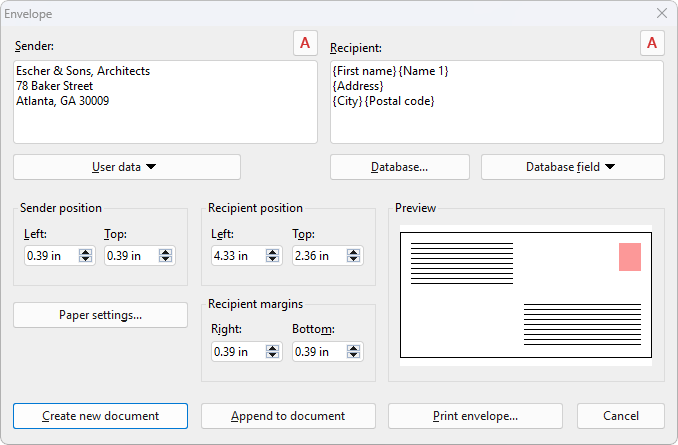Cancel the Envelope dialog
This screenshot has height=445, width=678.
point(620,416)
